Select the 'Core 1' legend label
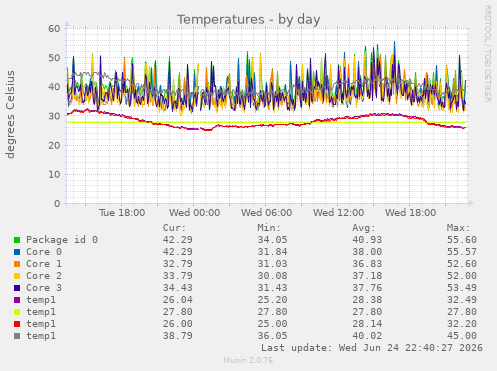Image resolution: width=497 pixels, height=371 pixels. [44, 264]
